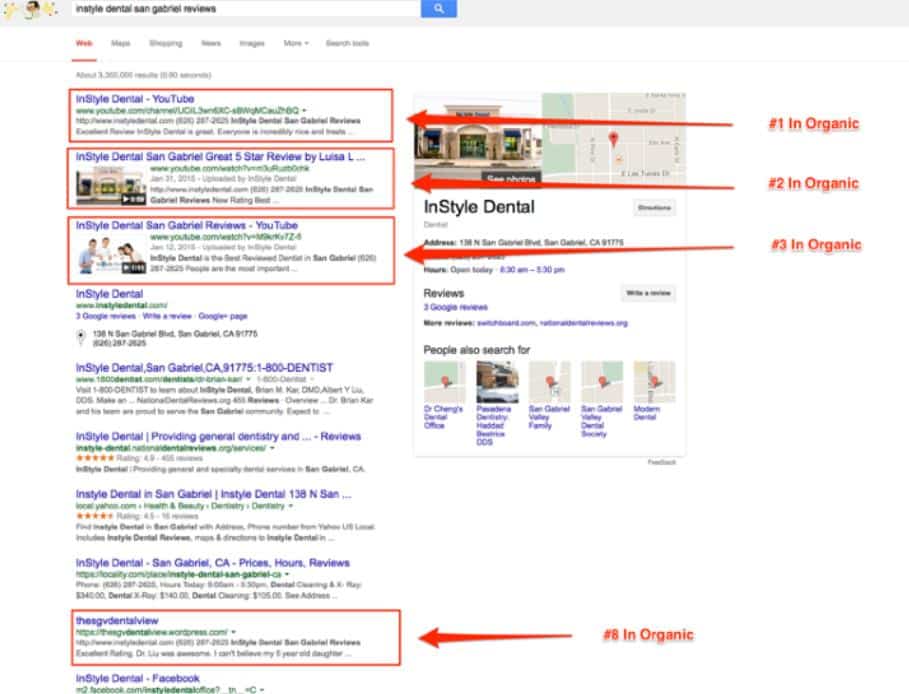Open '3 Google reviews' under the panel's Reviews heading
The height and width of the screenshot is (694, 909).
456,307
